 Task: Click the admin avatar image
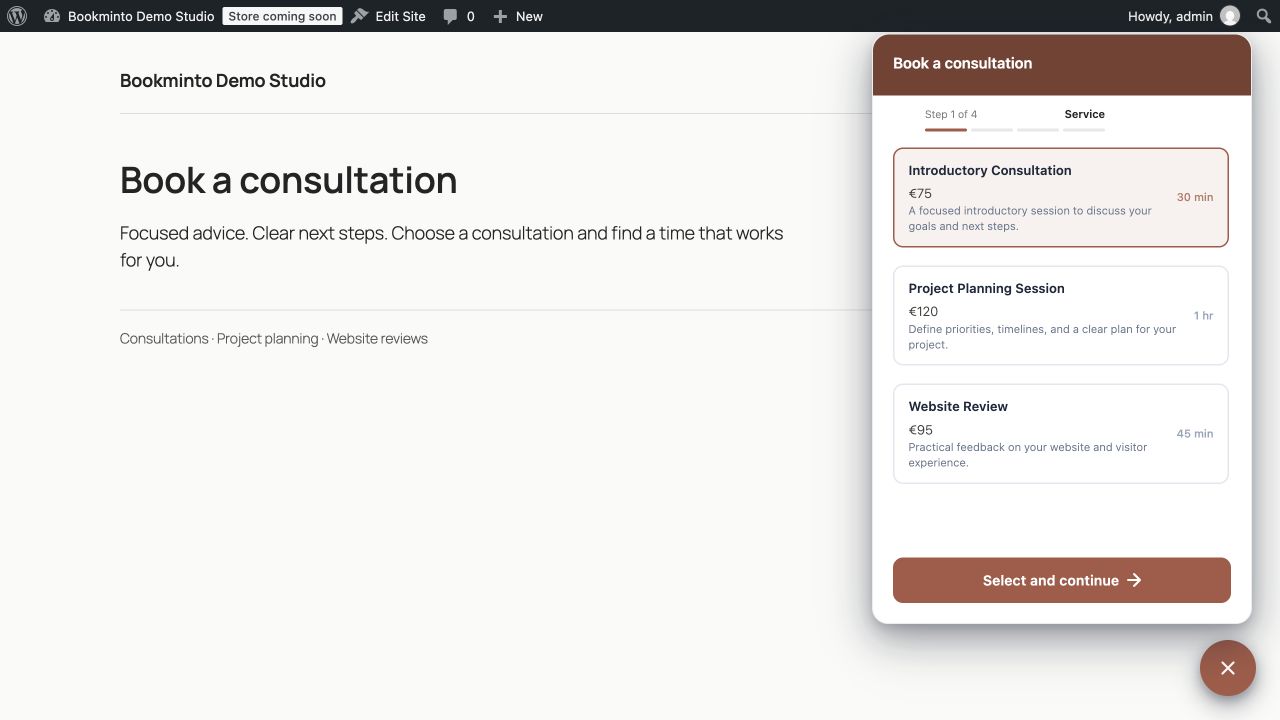[1230, 16]
